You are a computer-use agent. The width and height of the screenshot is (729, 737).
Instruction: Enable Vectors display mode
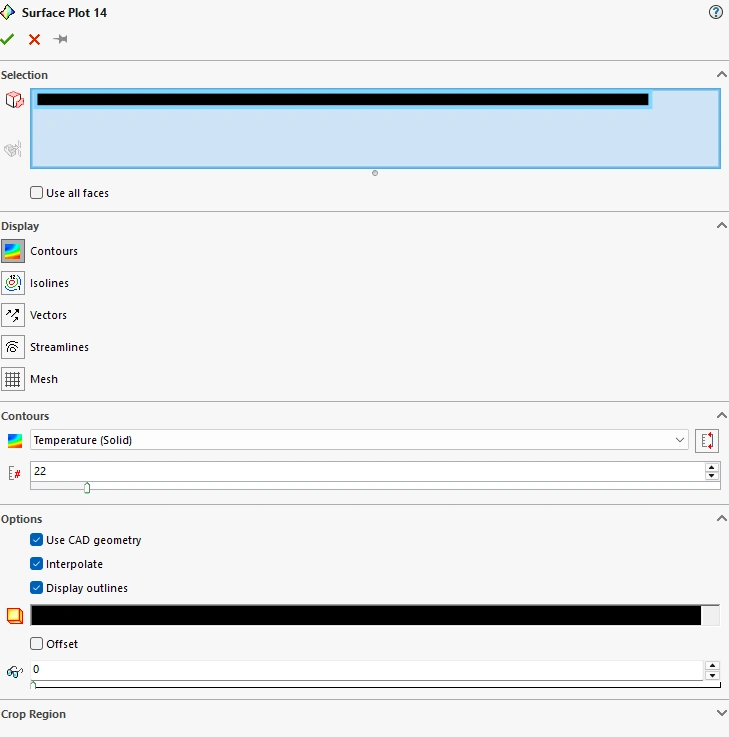(x=13, y=315)
